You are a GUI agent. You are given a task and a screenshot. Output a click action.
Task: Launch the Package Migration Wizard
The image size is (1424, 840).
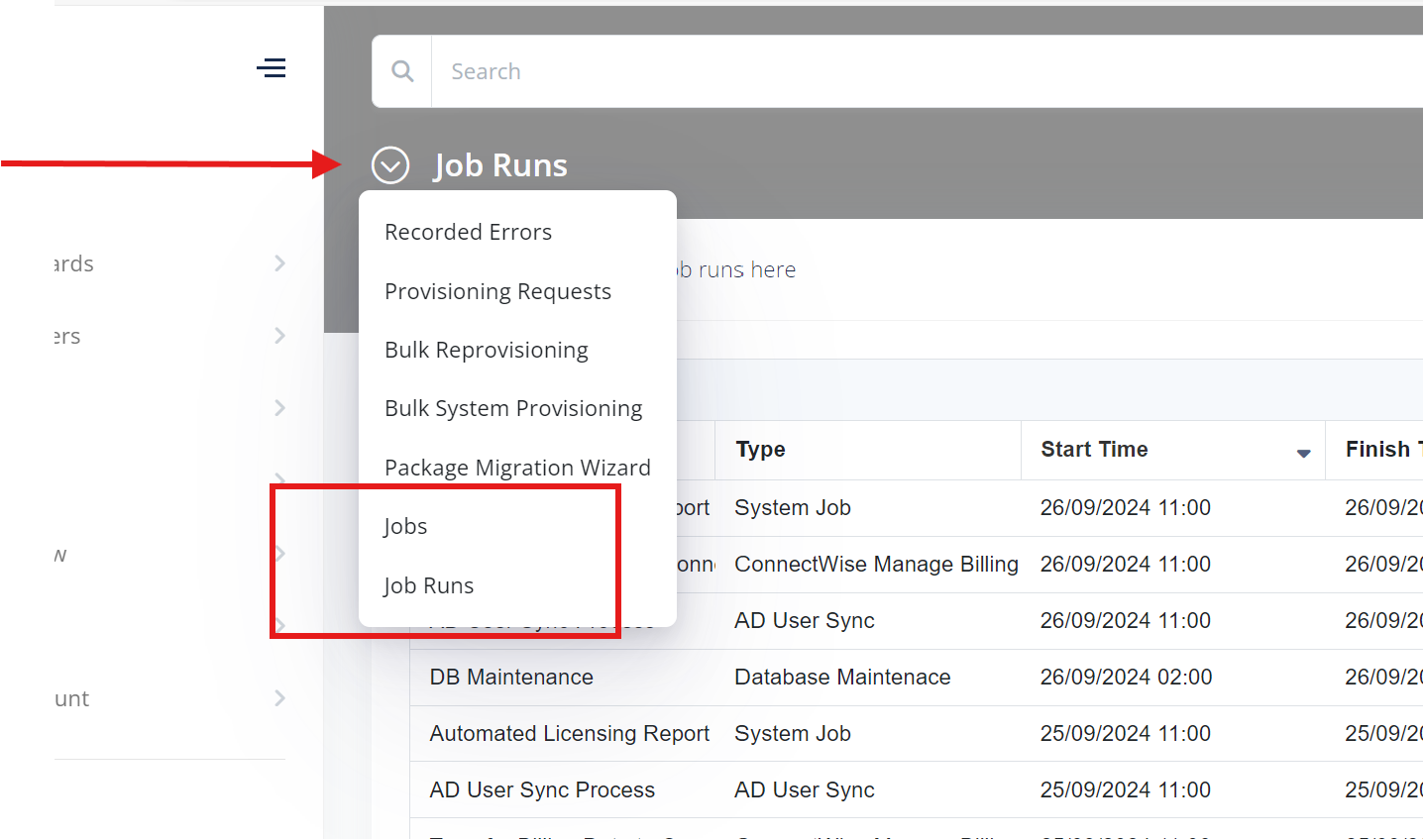517,467
